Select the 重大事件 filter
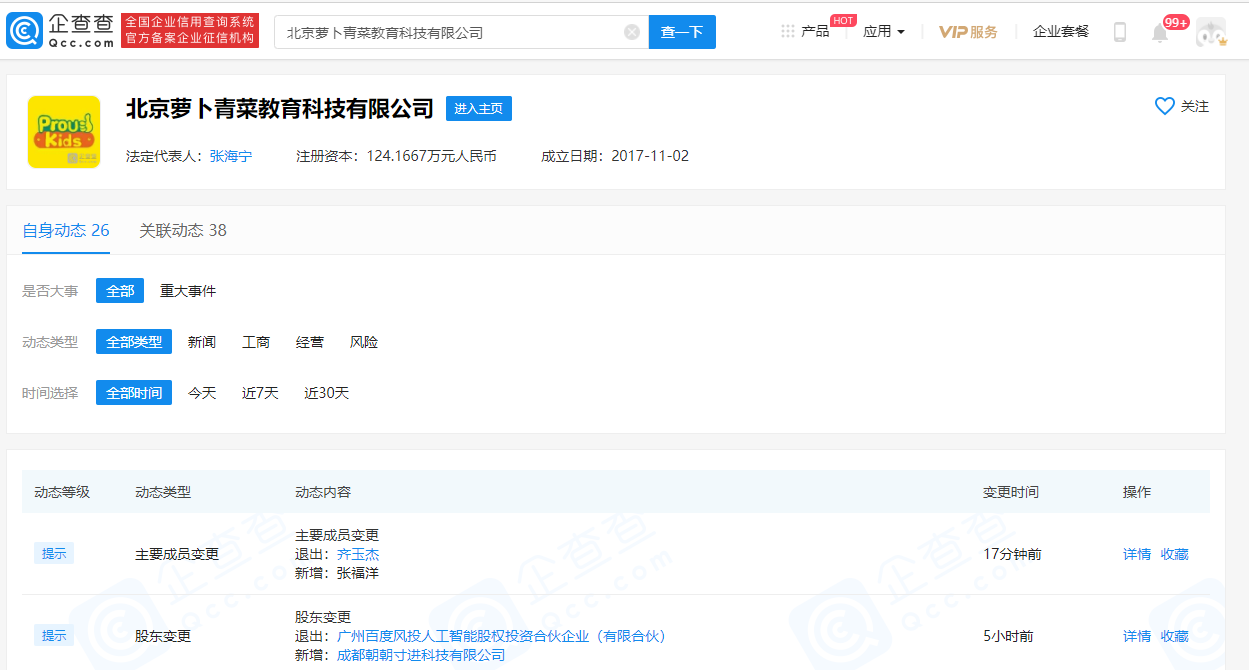 (x=188, y=291)
